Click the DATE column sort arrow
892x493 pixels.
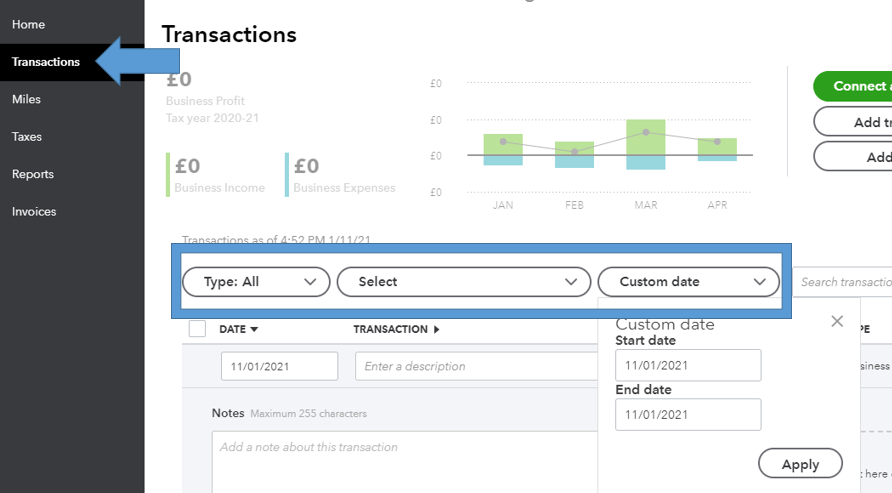tap(254, 329)
